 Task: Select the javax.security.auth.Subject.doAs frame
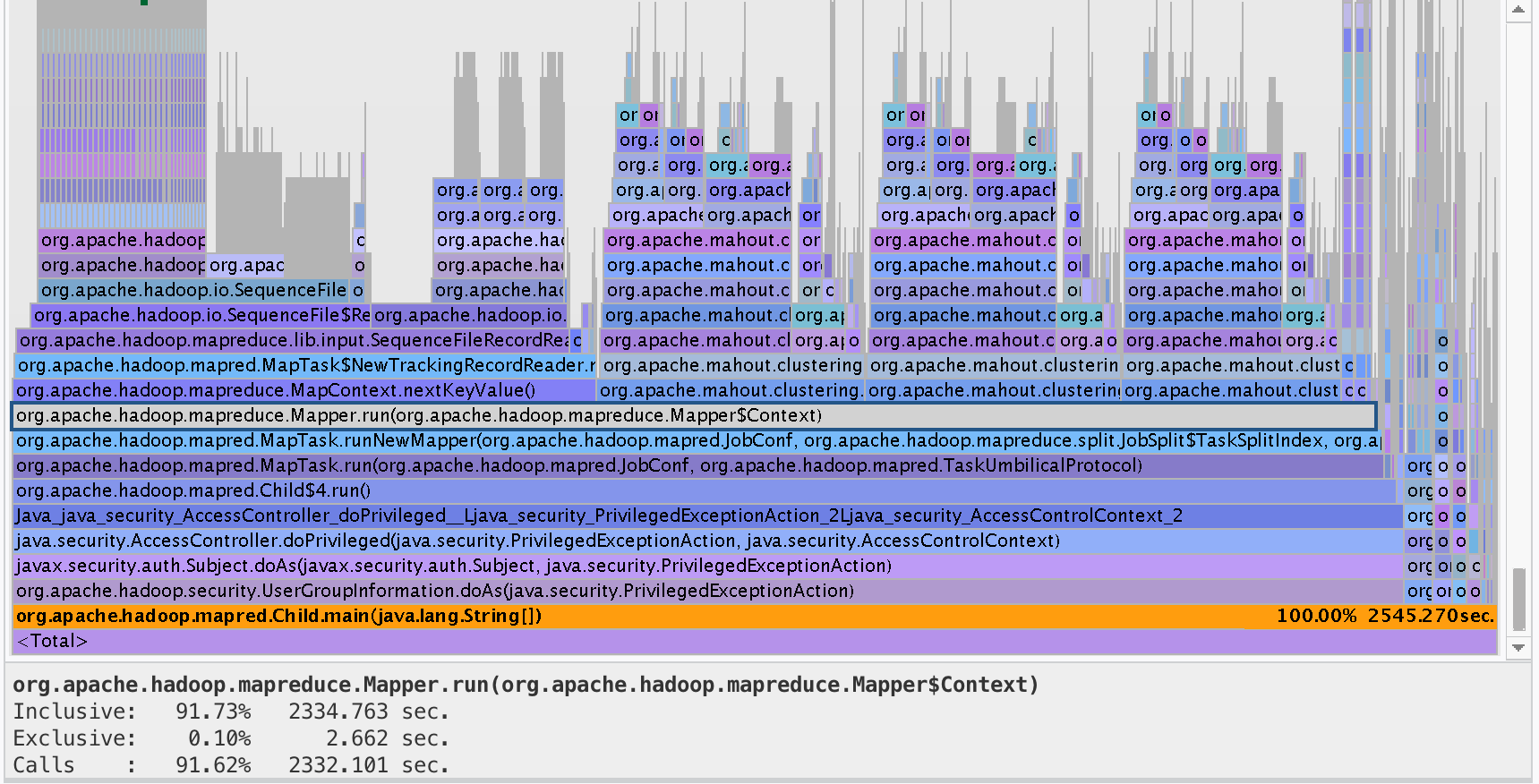pos(707,566)
